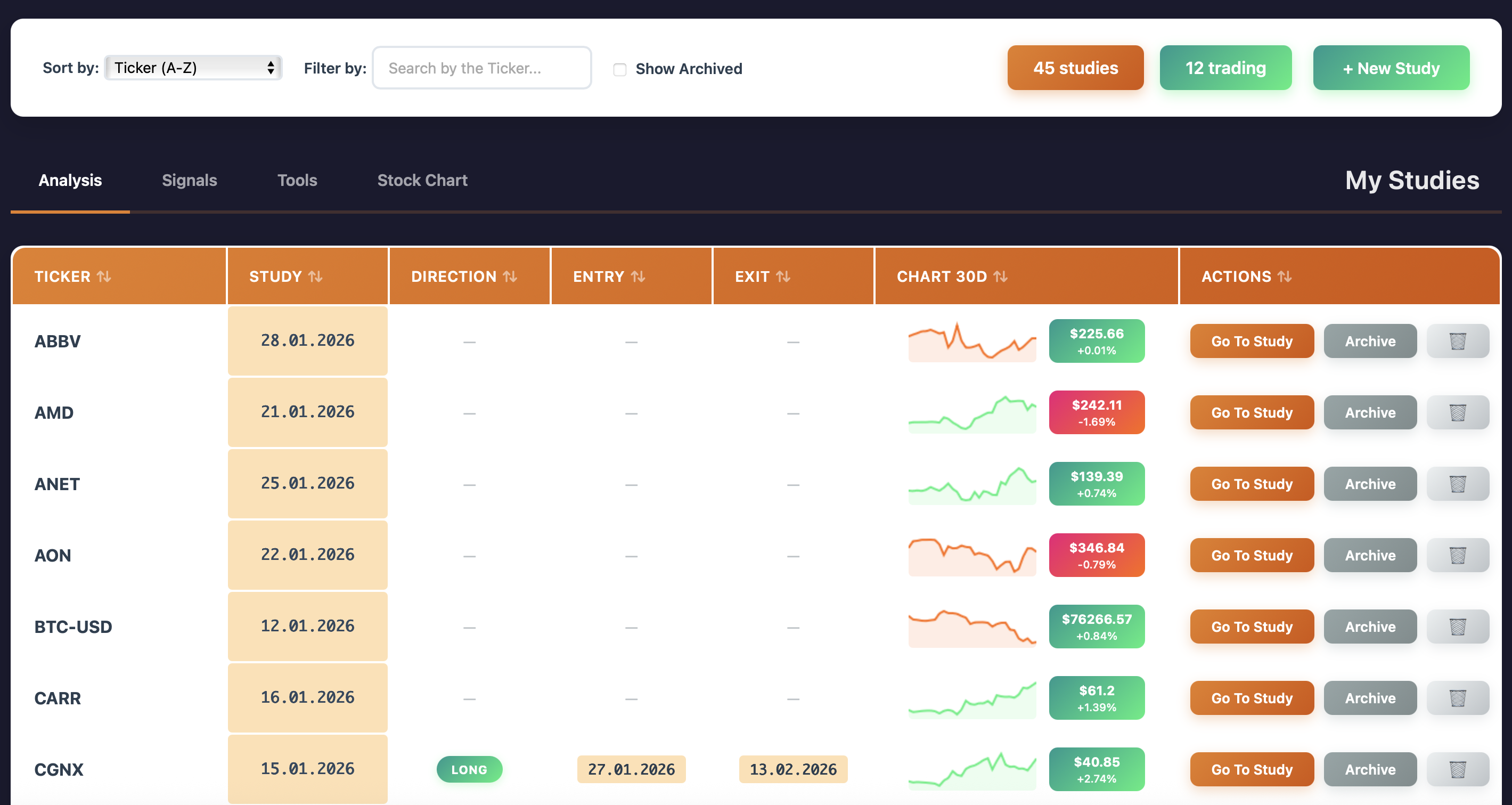Click the AON study date 22.01.2026

pos(307,555)
